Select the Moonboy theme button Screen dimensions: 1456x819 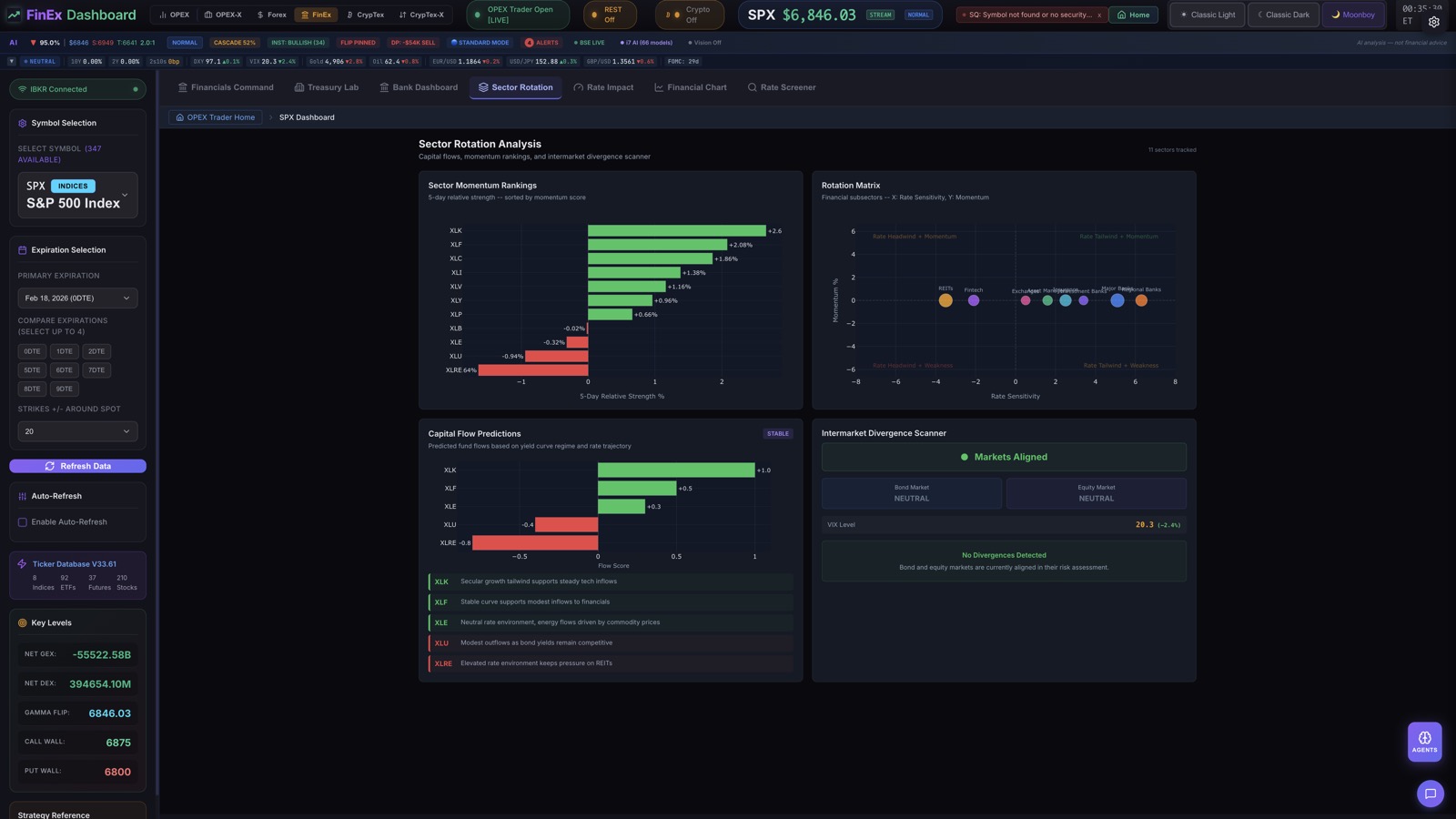pyautogui.click(x=1352, y=15)
